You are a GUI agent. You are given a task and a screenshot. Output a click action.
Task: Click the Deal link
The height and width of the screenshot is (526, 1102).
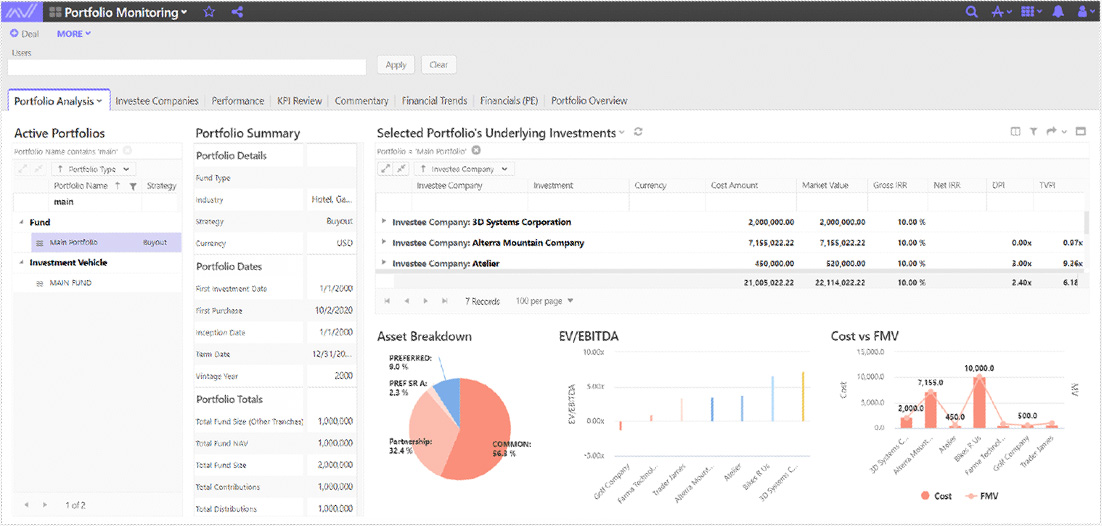[x=30, y=34]
